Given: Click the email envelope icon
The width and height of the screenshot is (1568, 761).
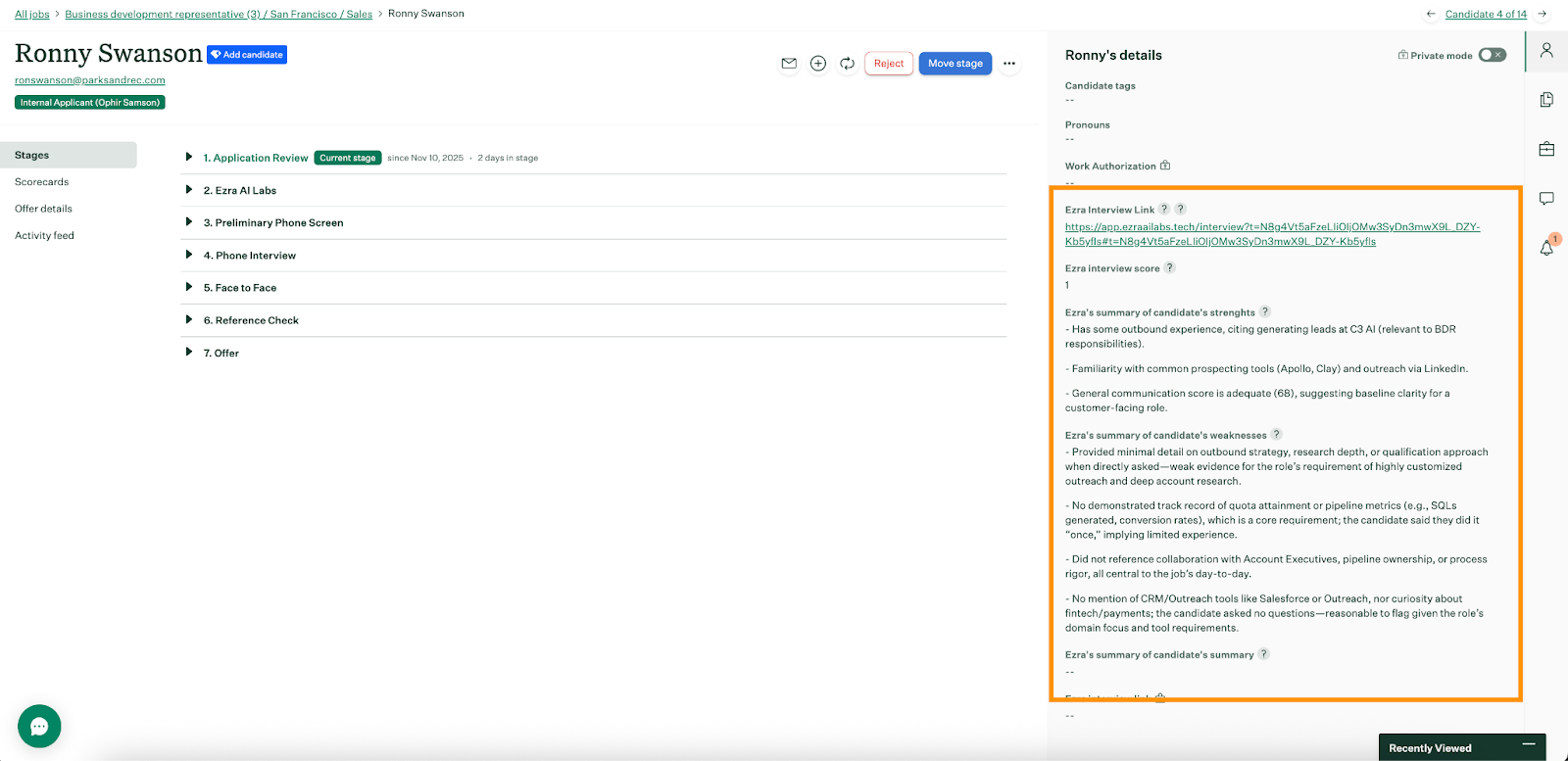Looking at the screenshot, I should point(789,64).
